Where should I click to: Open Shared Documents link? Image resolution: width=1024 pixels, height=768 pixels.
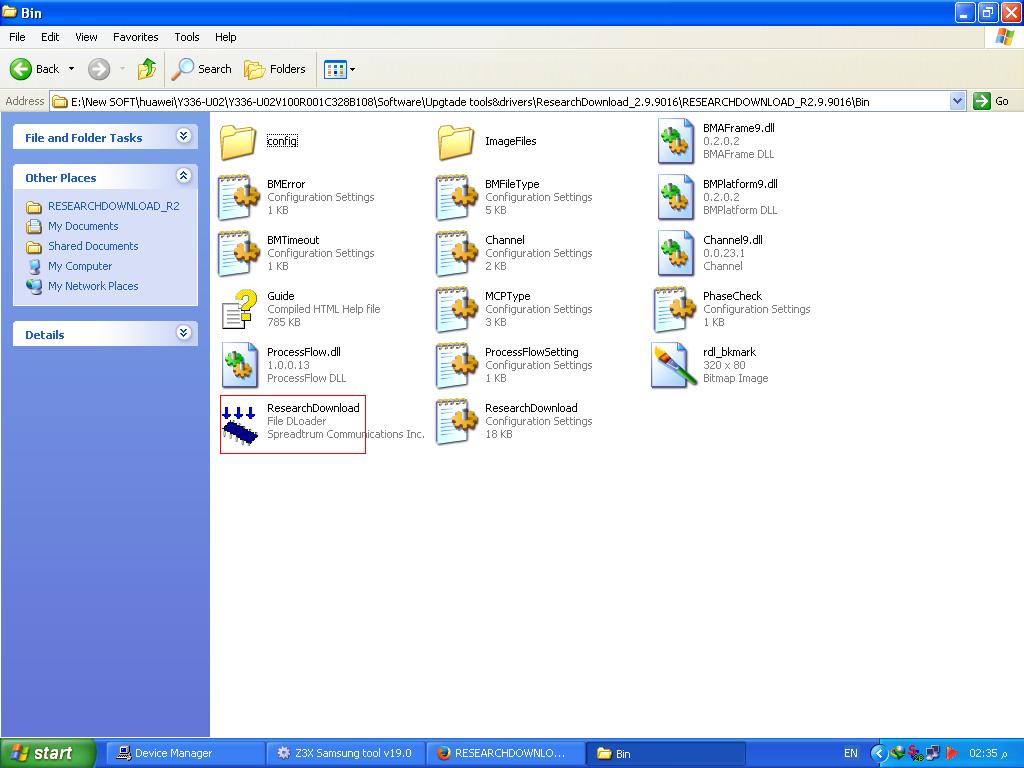(x=93, y=246)
